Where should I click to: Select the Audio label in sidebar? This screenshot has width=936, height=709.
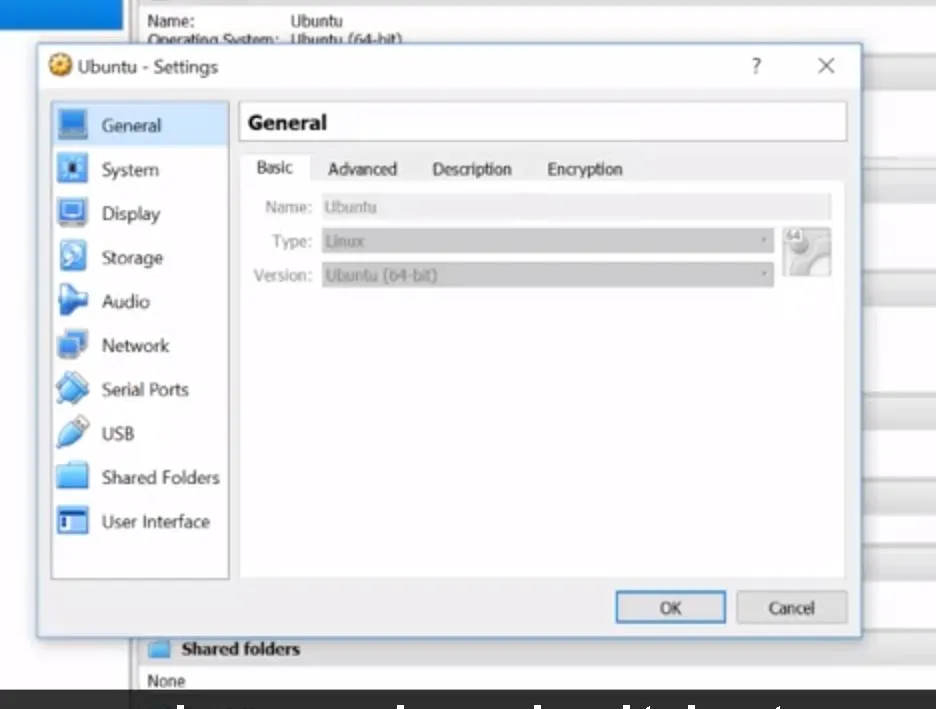(125, 301)
